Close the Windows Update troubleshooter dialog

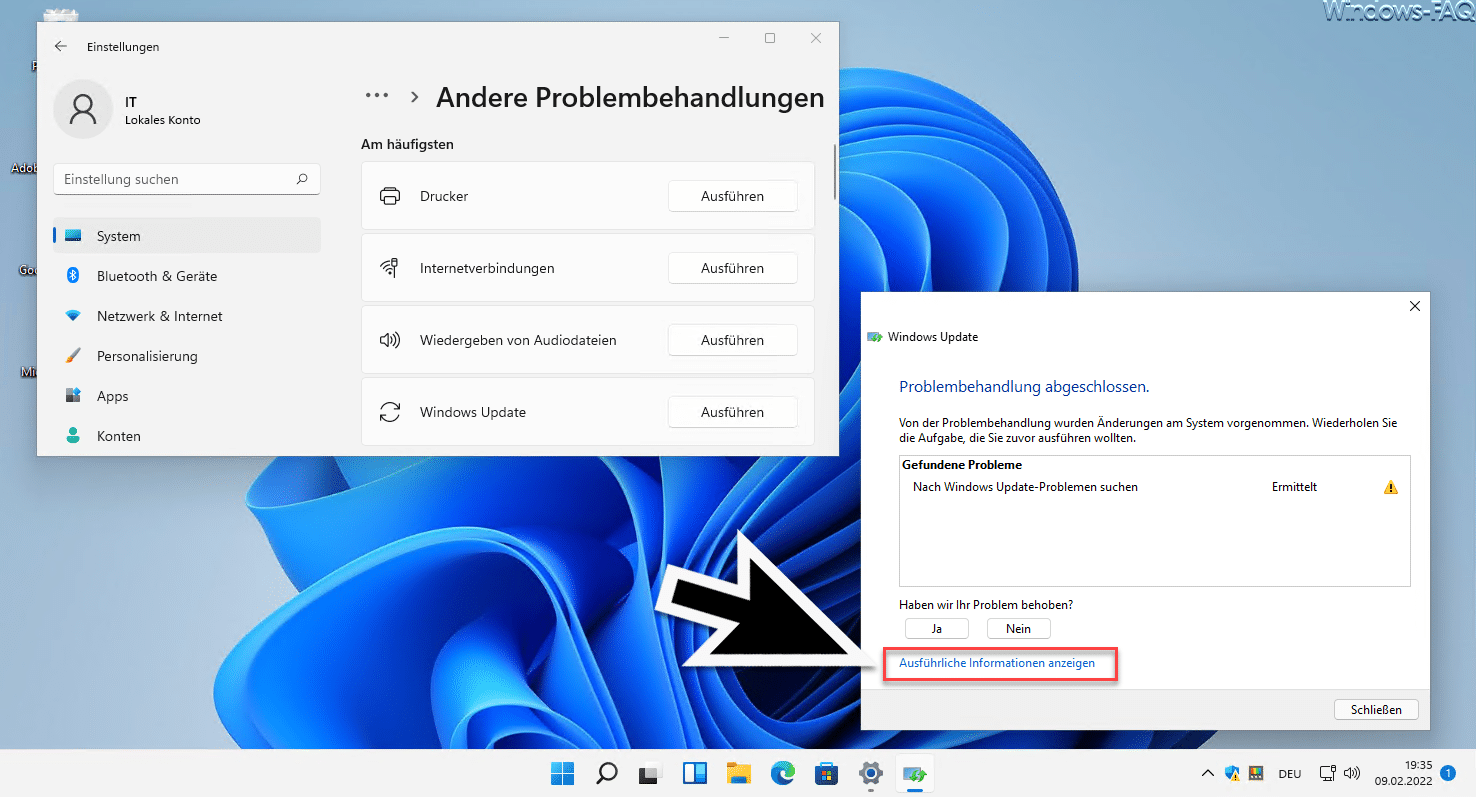point(1414,306)
